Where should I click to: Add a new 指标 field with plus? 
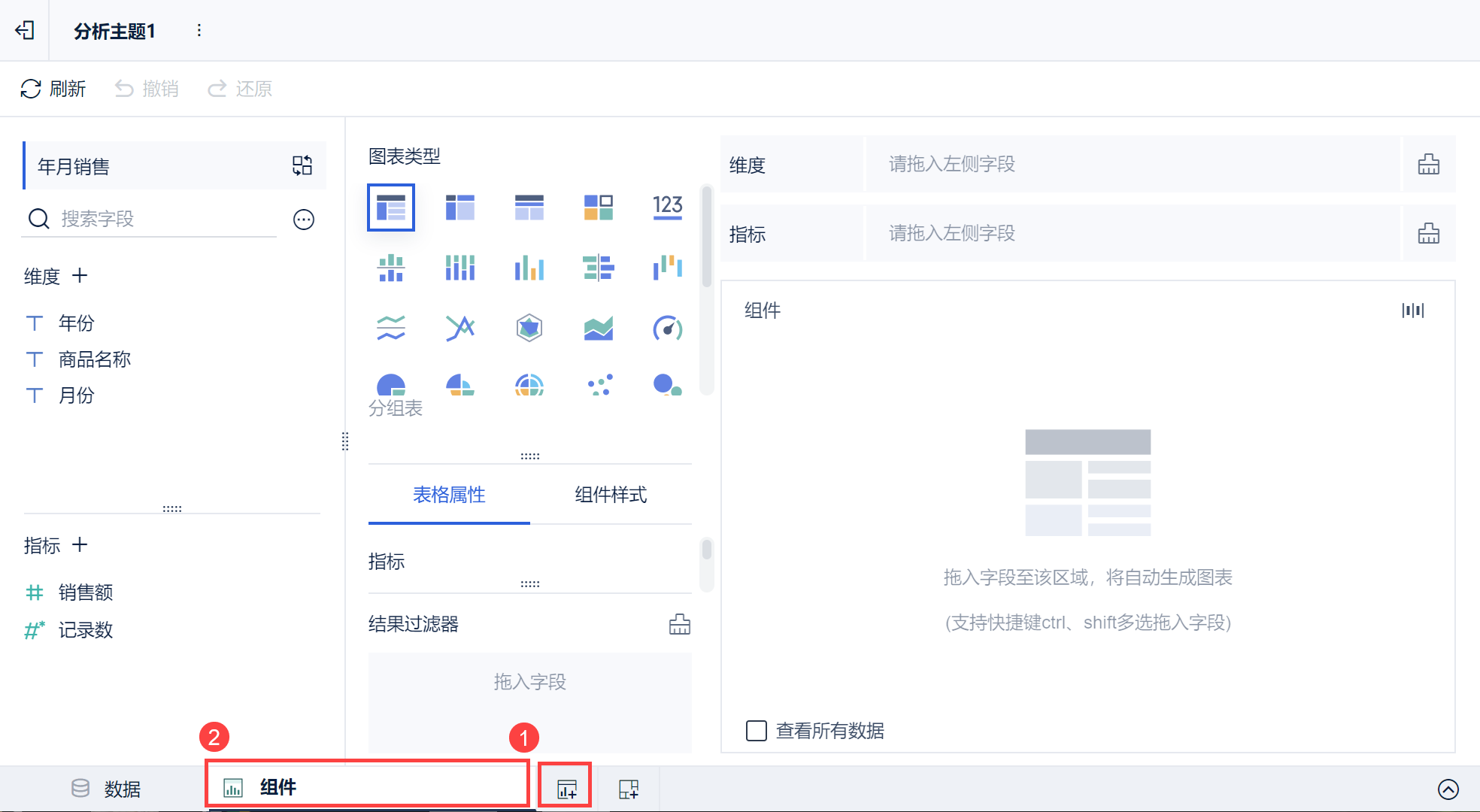click(80, 545)
